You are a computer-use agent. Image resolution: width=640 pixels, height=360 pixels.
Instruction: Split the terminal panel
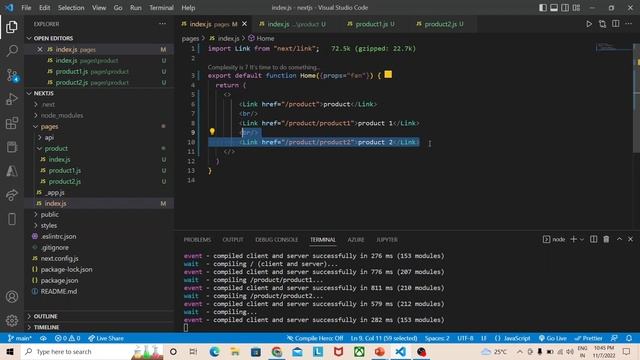[x=593, y=239]
